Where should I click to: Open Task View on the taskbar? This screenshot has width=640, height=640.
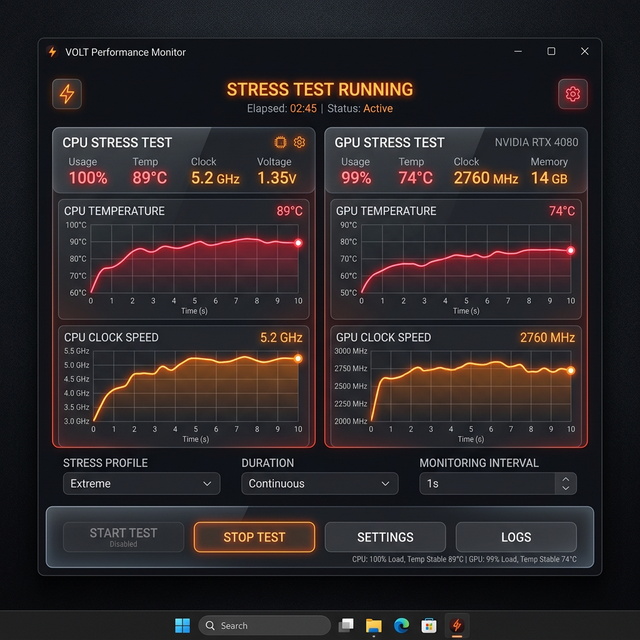346,625
